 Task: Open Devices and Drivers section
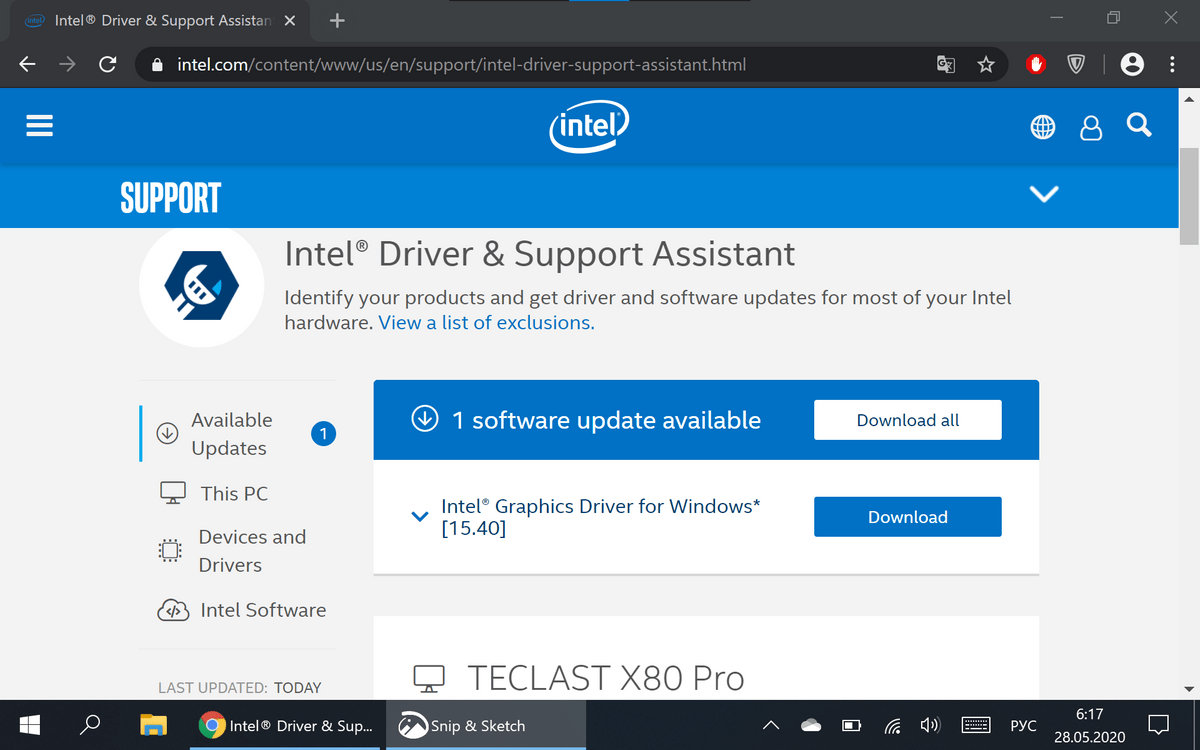point(251,551)
